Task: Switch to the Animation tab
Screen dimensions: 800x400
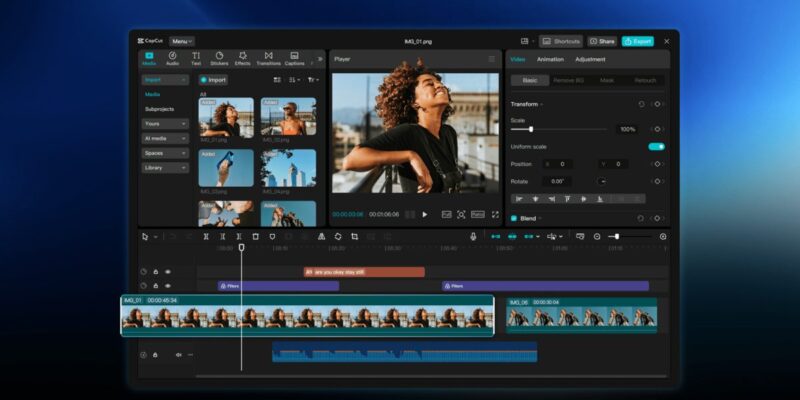Action: point(550,59)
